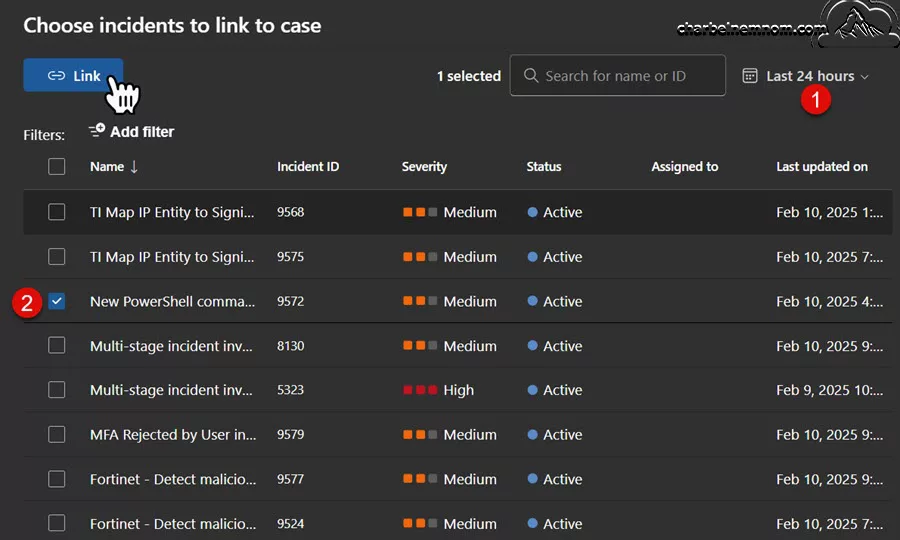This screenshot has width=900, height=540.
Task: Select checkbox for incident 8130
Action: tap(56, 345)
